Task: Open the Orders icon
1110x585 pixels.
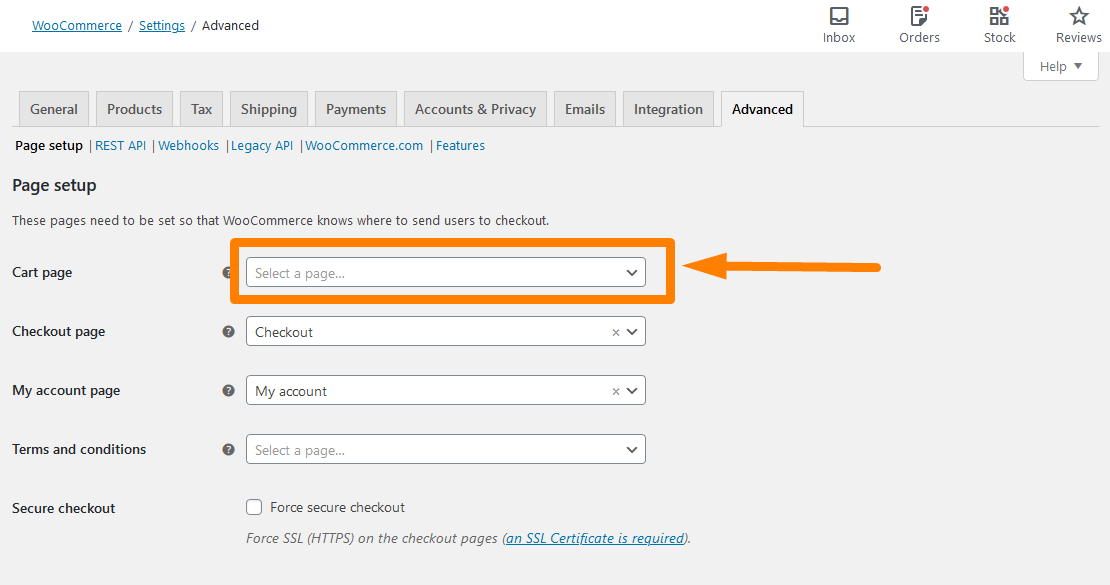Action: 919,16
